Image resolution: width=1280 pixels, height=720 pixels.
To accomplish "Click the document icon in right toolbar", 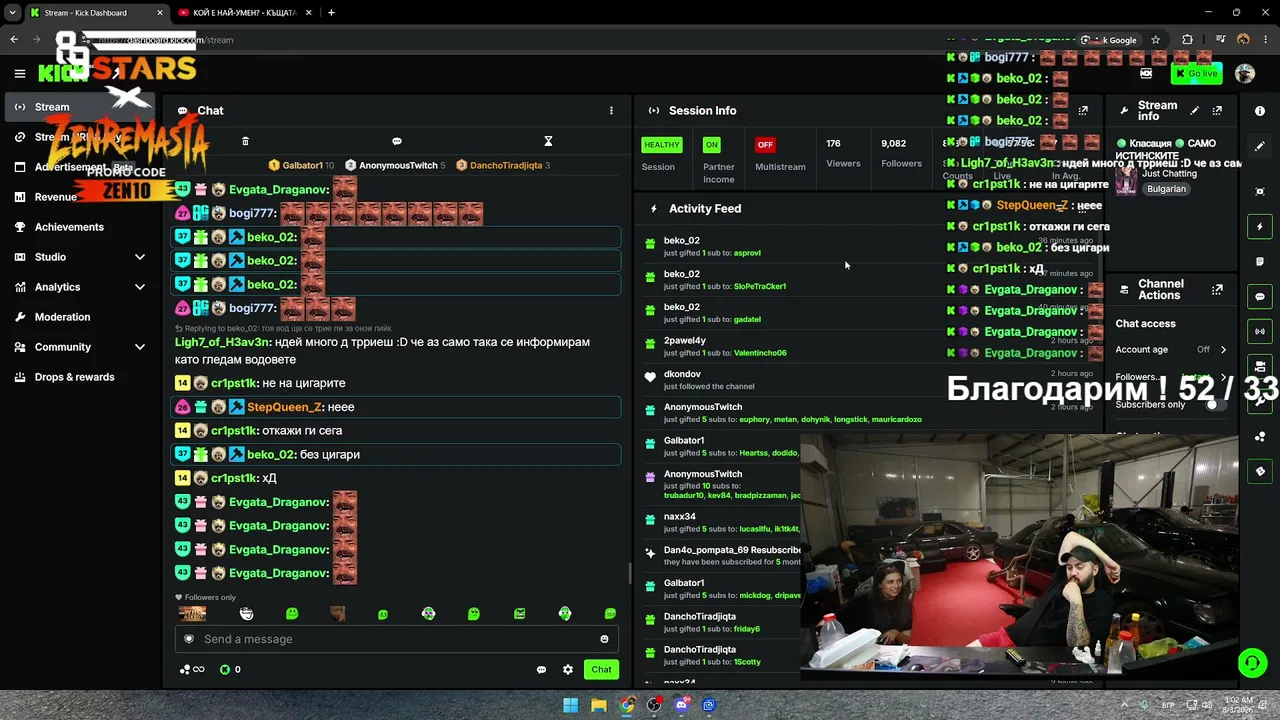I will tap(1260, 262).
